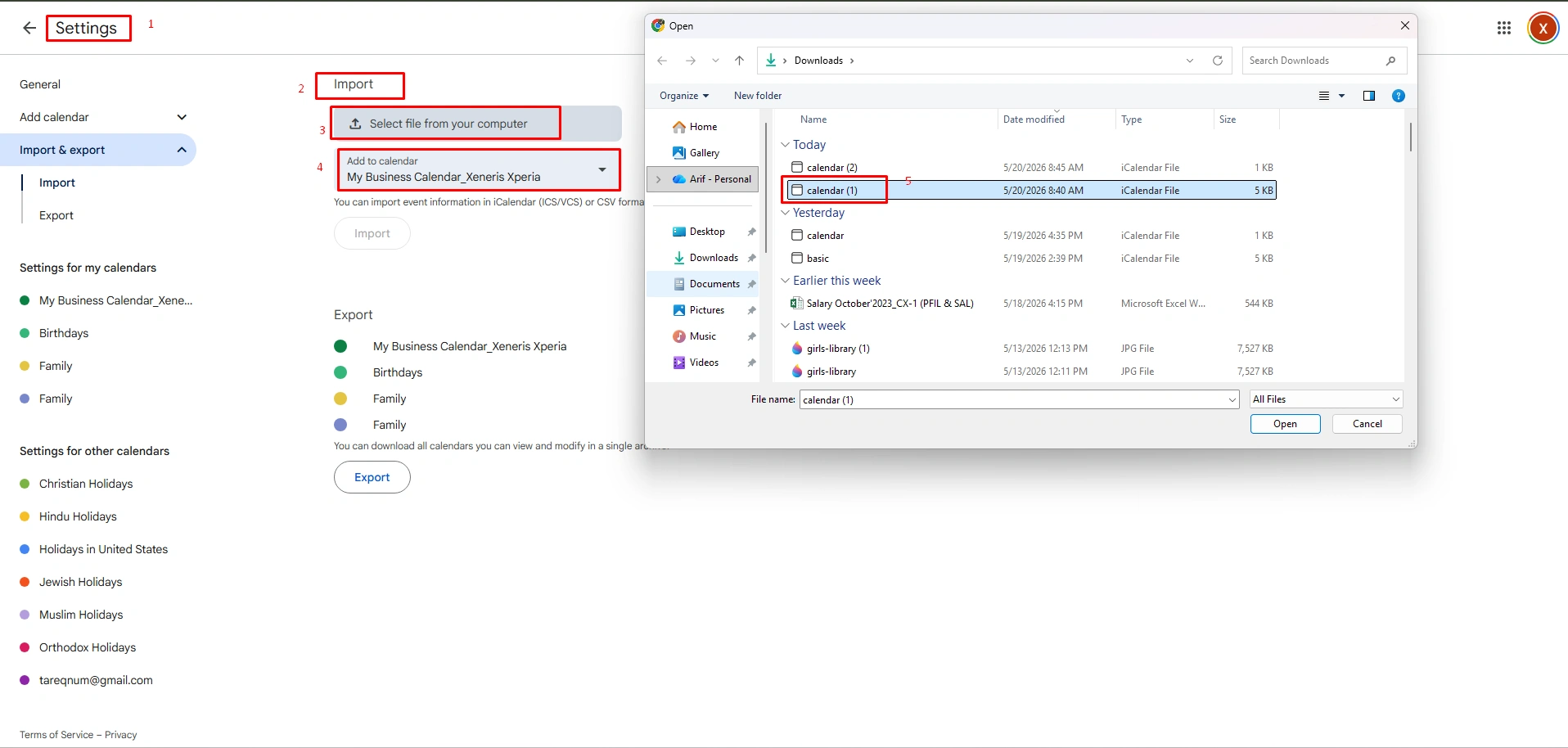Open address bar previous locations dropdown
The width and height of the screenshot is (1568, 748).
tap(1190, 61)
